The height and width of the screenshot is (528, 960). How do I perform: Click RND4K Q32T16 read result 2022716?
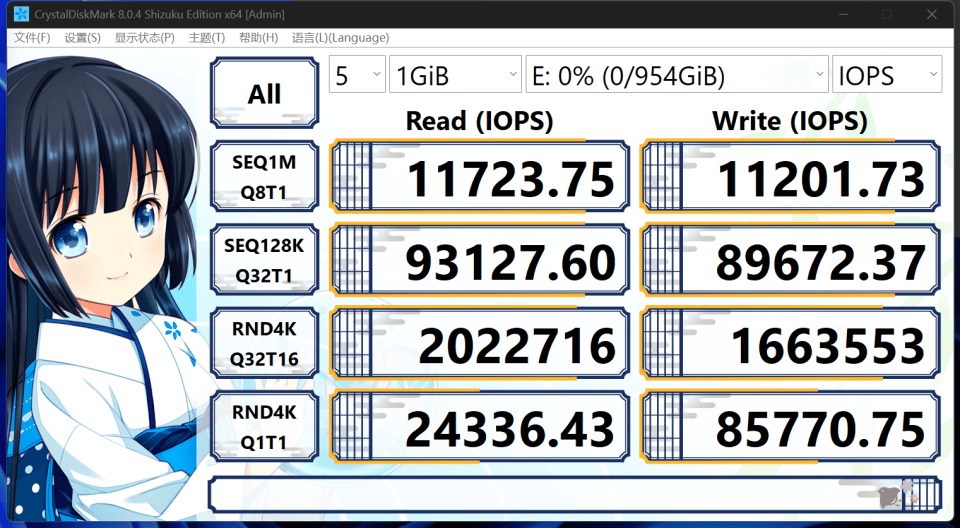tap(479, 343)
